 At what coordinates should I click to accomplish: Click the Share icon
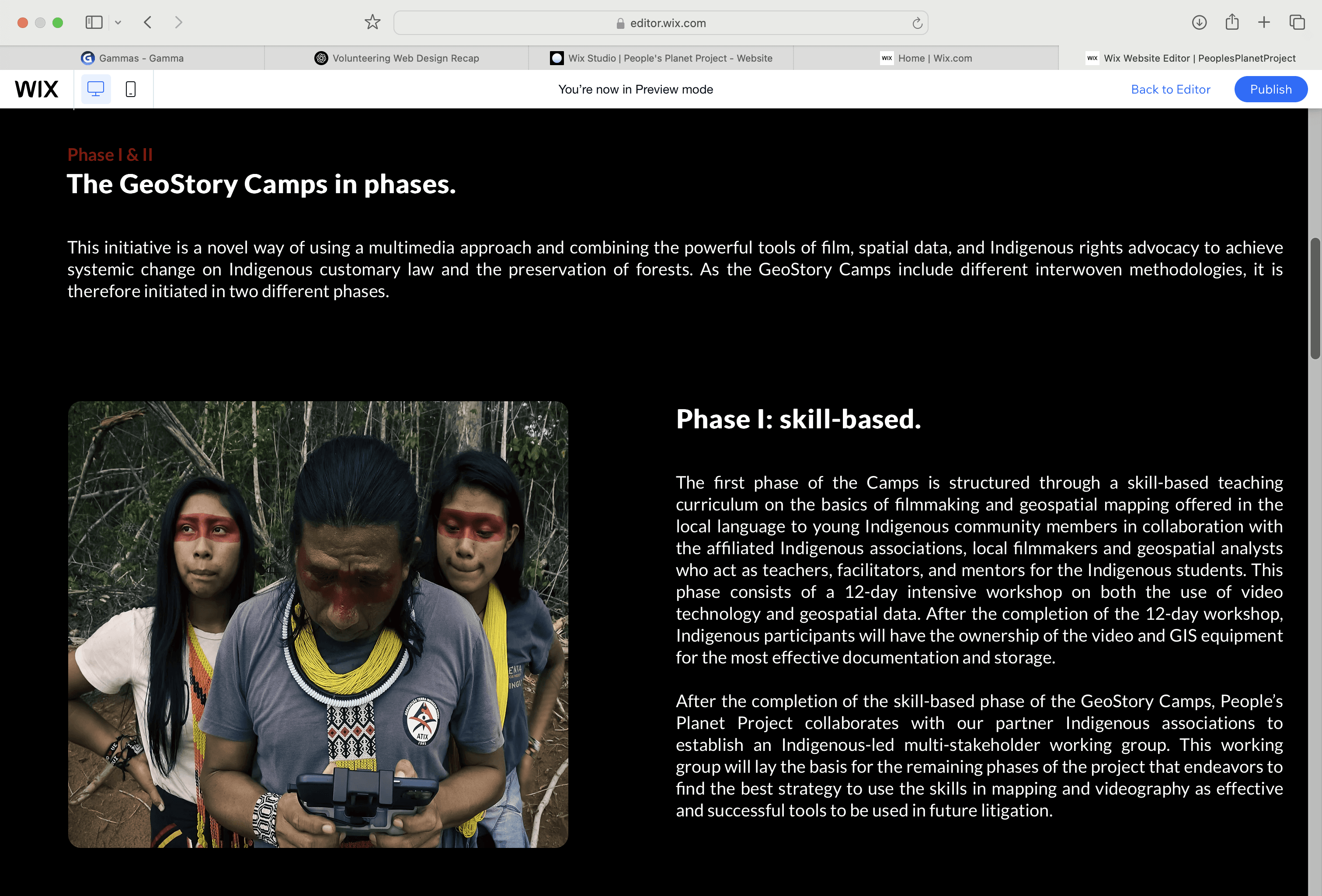point(1232,23)
